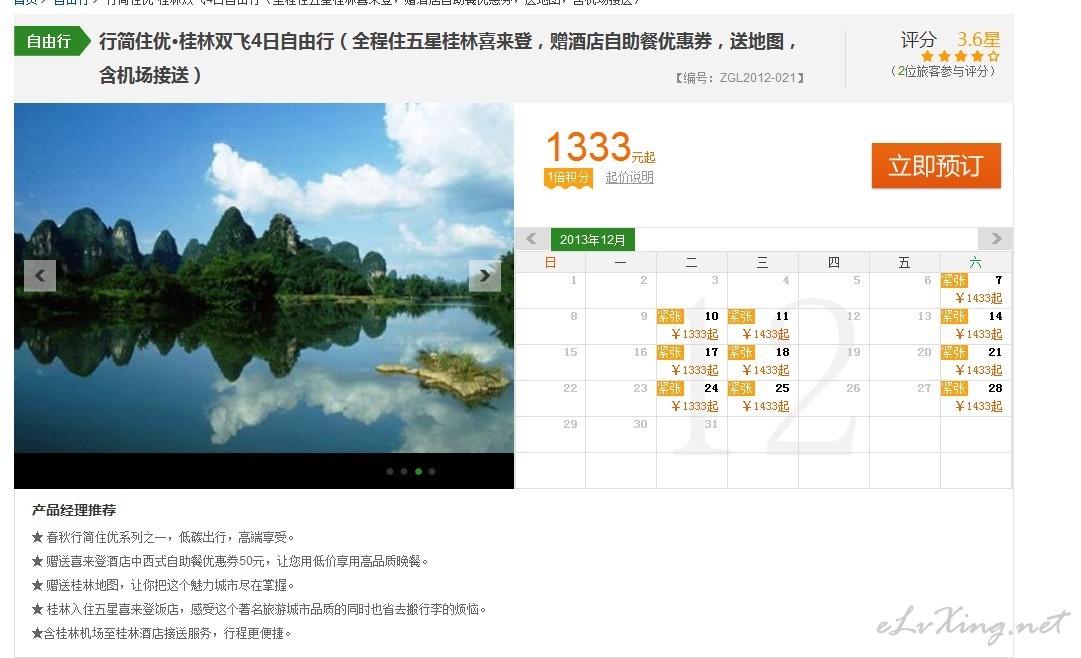Select the fourth slideshow dot

coord(432,472)
